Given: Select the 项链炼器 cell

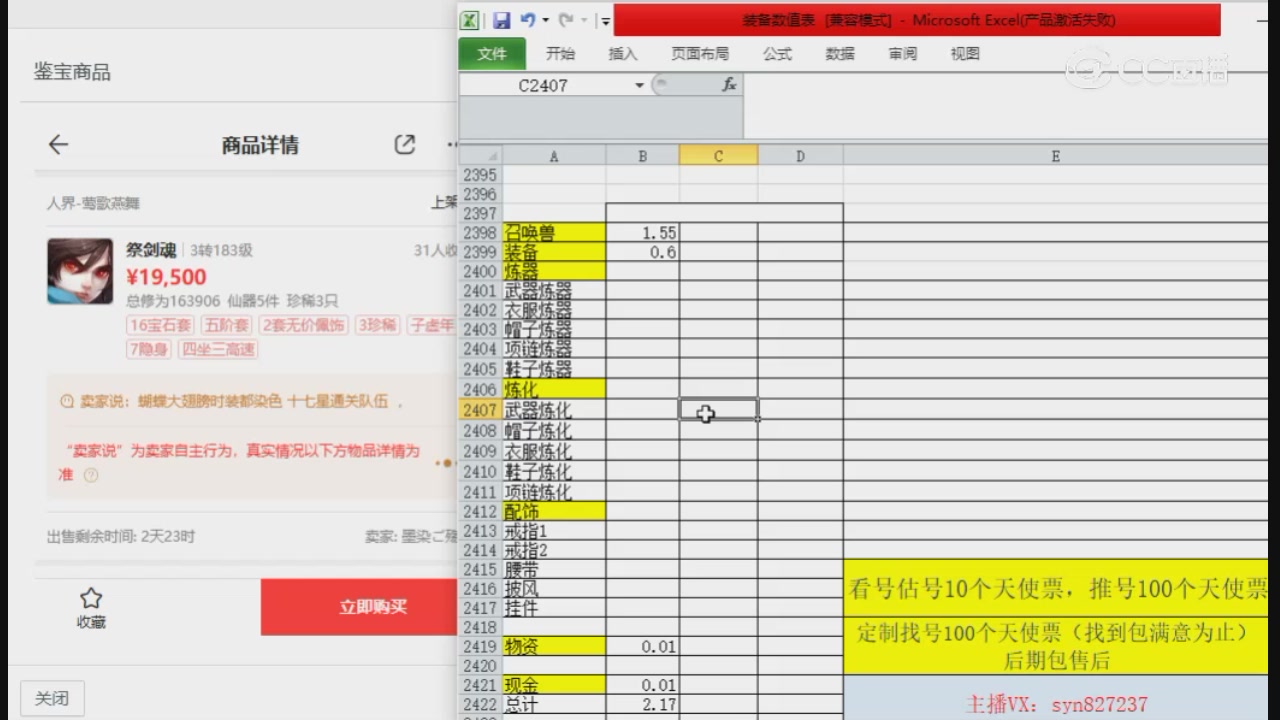Looking at the screenshot, I should click(554, 349).
